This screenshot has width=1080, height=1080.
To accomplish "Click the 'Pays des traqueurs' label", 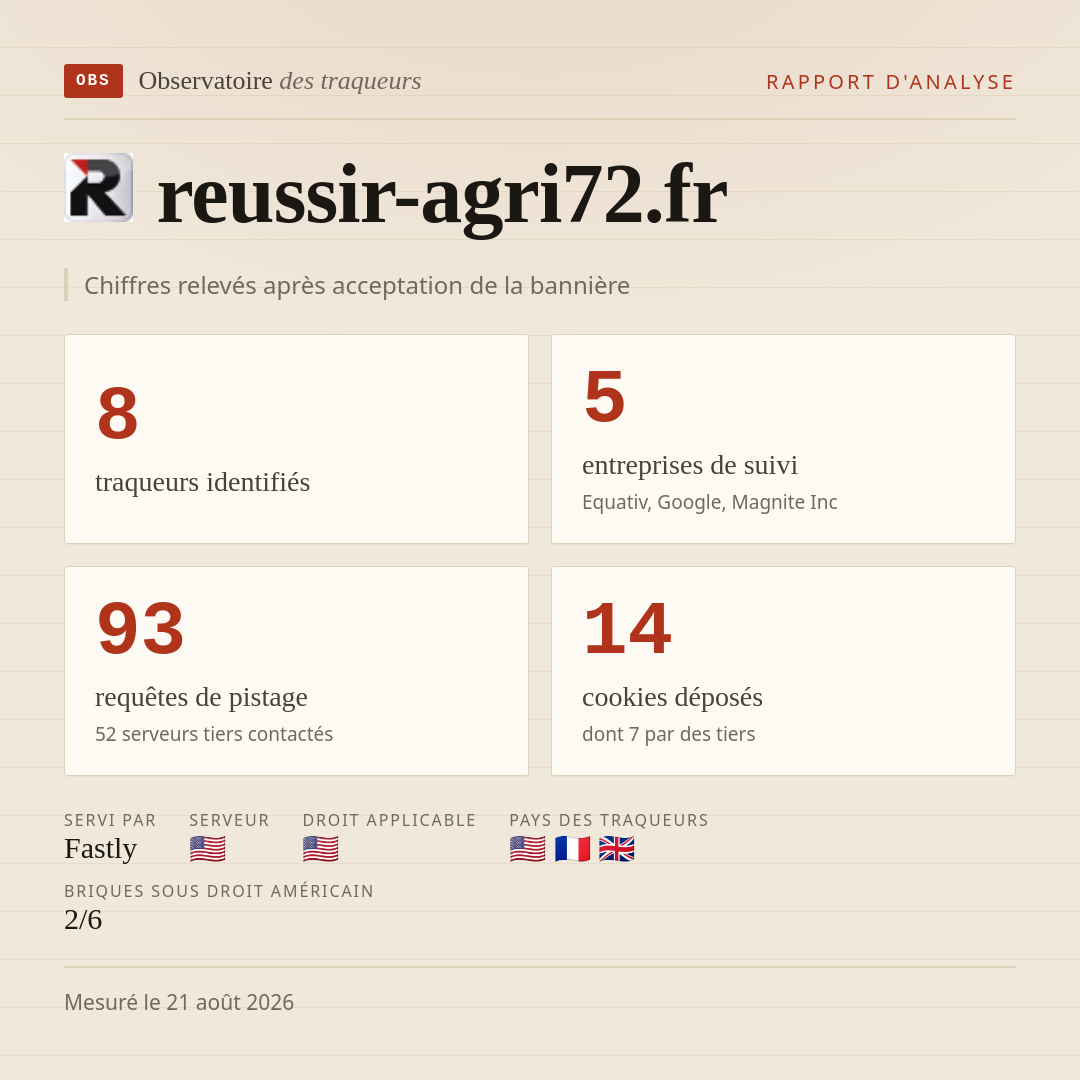I will (x=609, y=820).
